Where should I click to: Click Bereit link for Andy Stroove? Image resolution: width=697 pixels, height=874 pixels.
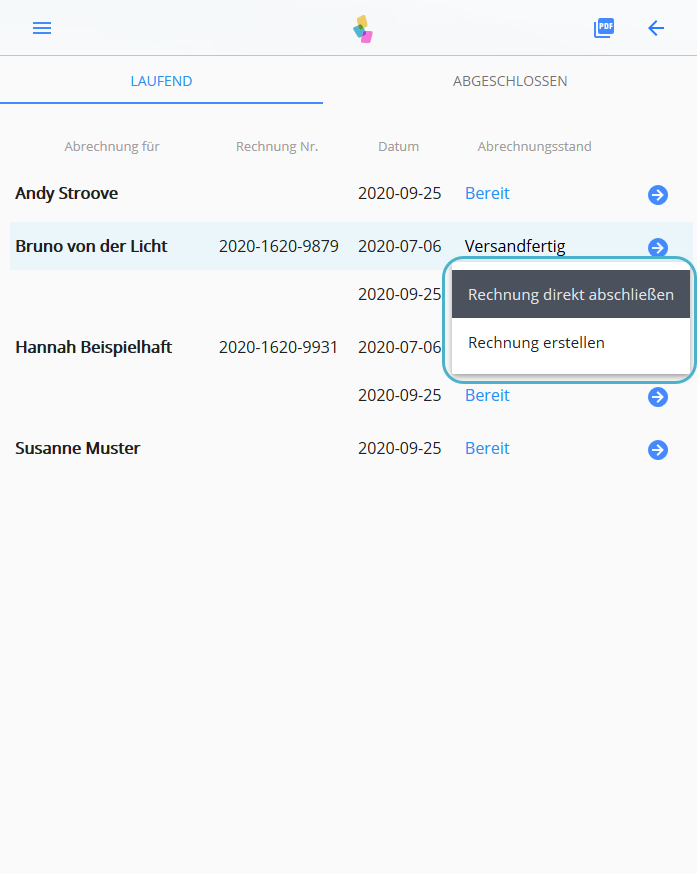[487, 194]
